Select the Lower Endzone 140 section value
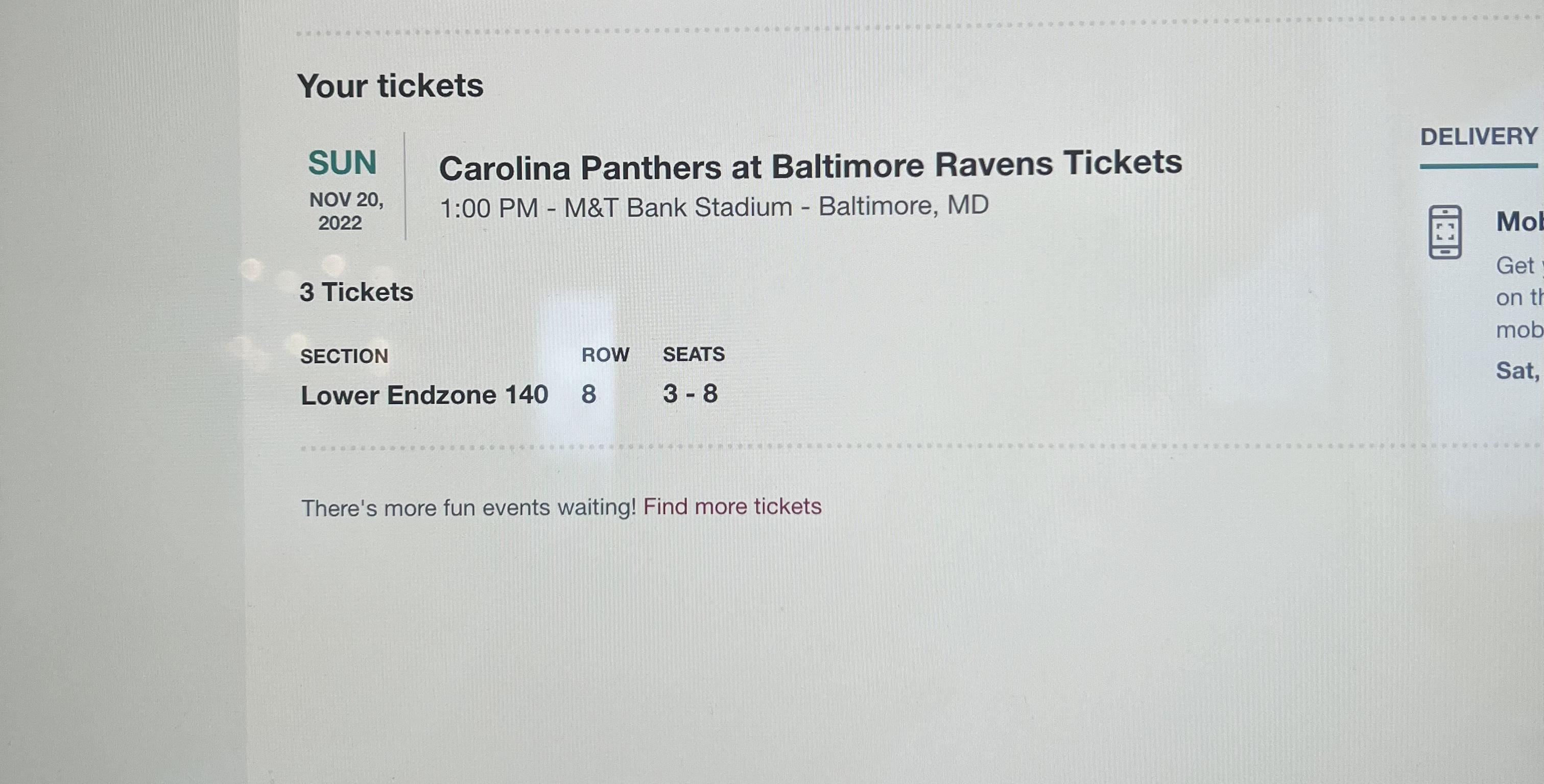 tap(424, 395)
